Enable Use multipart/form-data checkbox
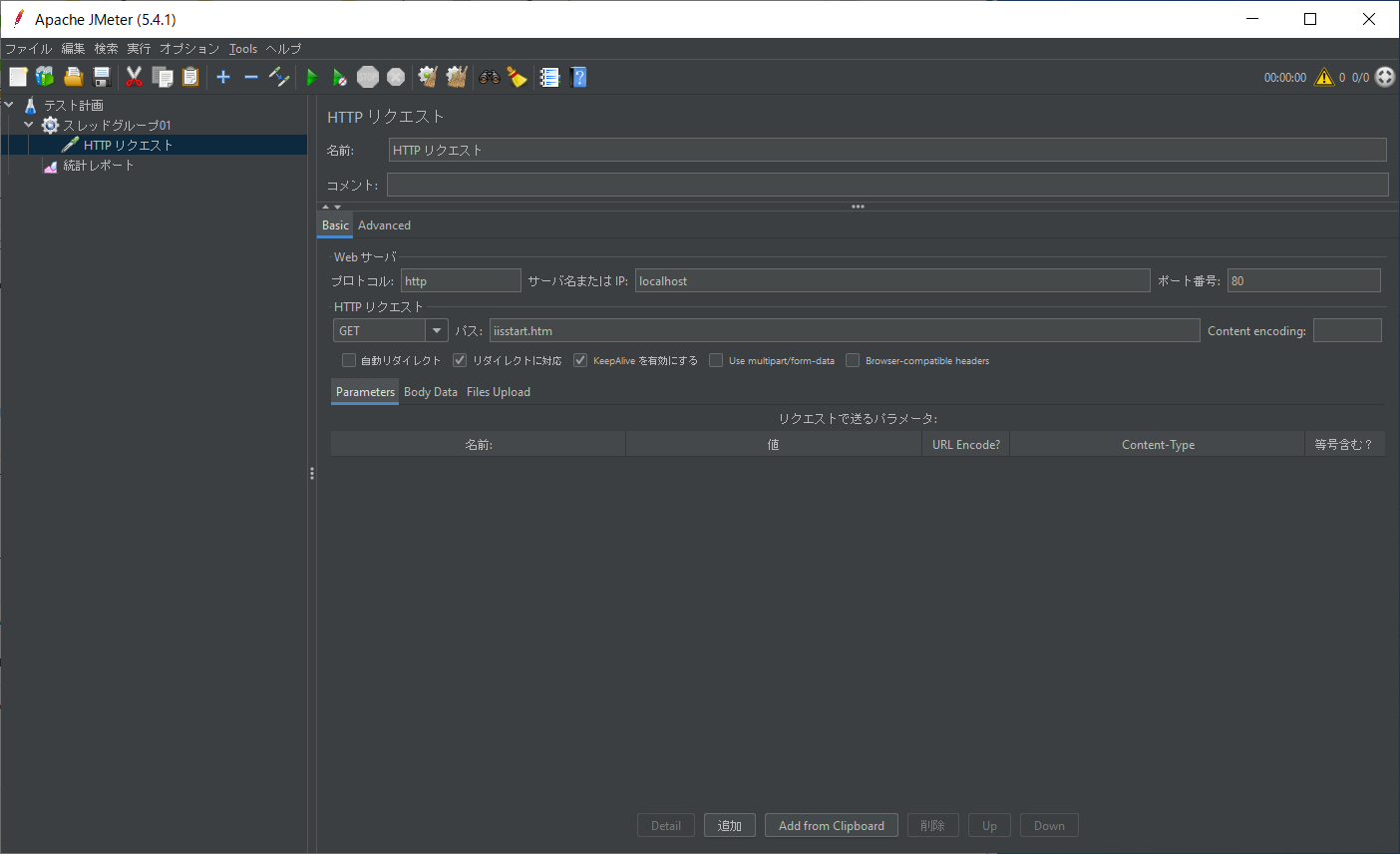This screenshot has width=1400, height=854. [716, 360]
